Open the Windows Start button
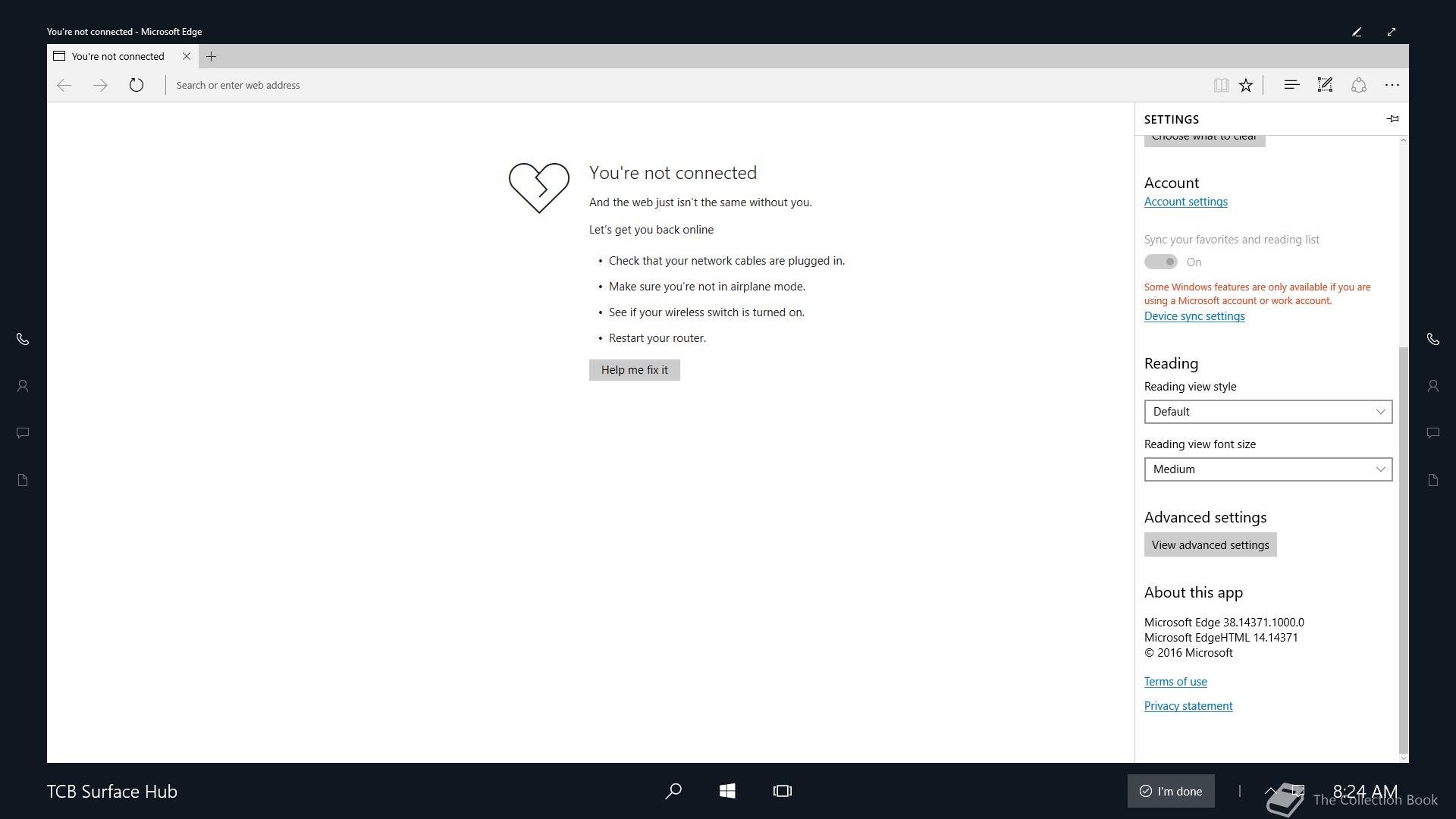Image resolution: width=1456 pixels, height=819 pixels. click(x=727, y=791)
